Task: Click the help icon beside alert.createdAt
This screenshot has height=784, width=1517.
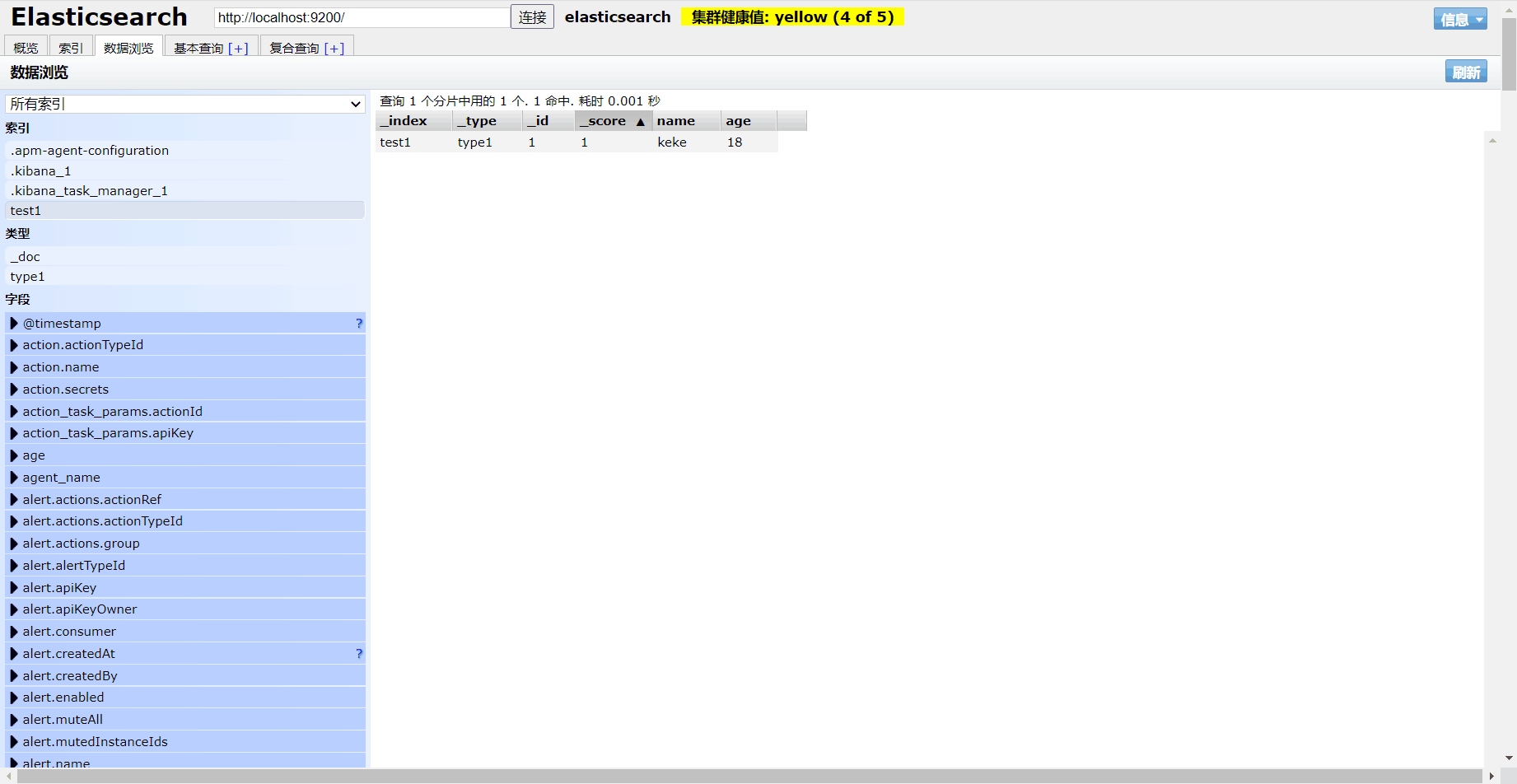Action: pos(359,654)
